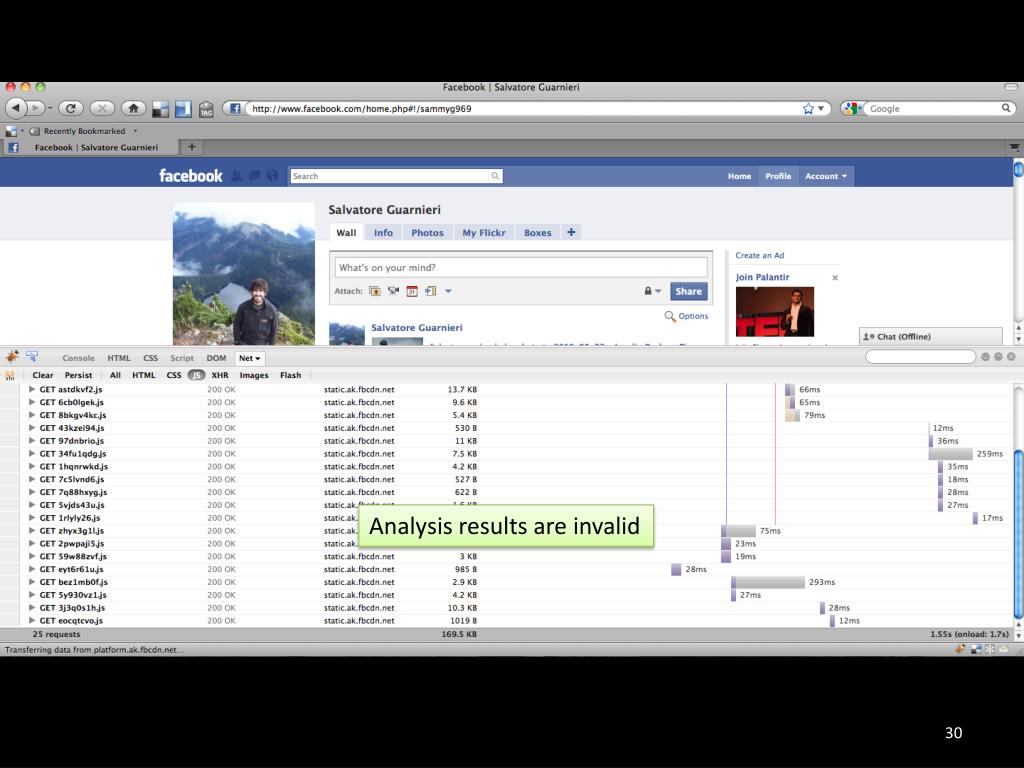The height and width of the screenshot is (768, 1024).
Task: Click the Google search engine icon
Action: [x=850, y=108]
